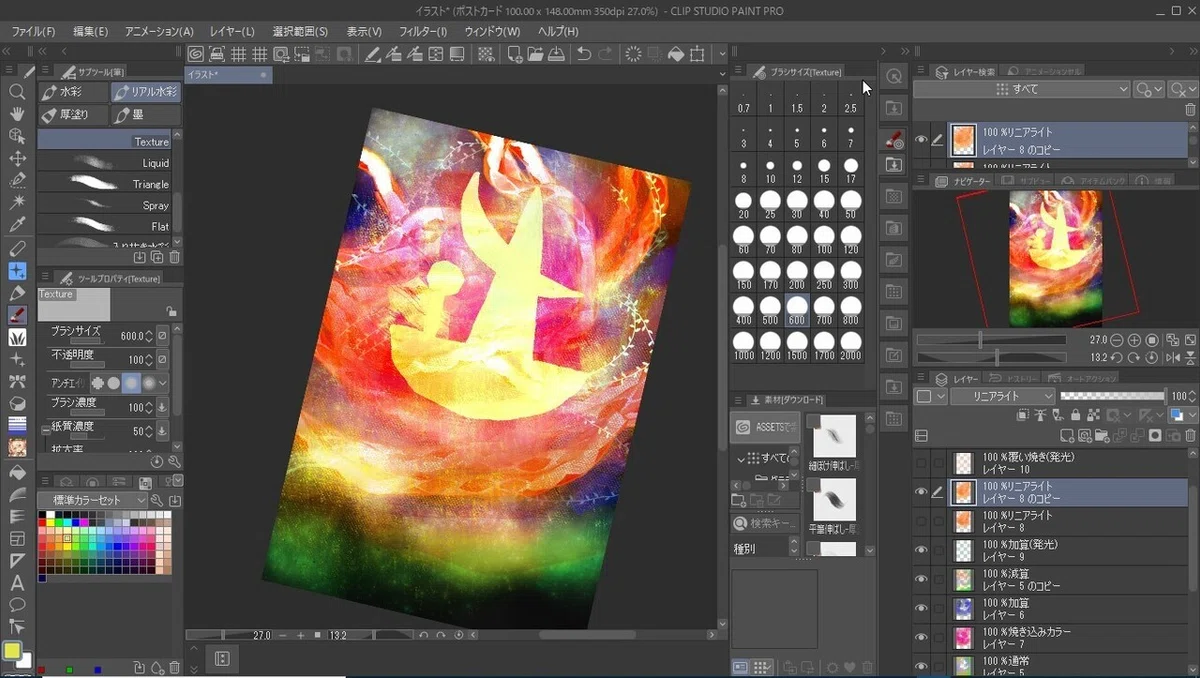
Task: Open the フィルター(I) menu
Action: (x=423, y=31)
